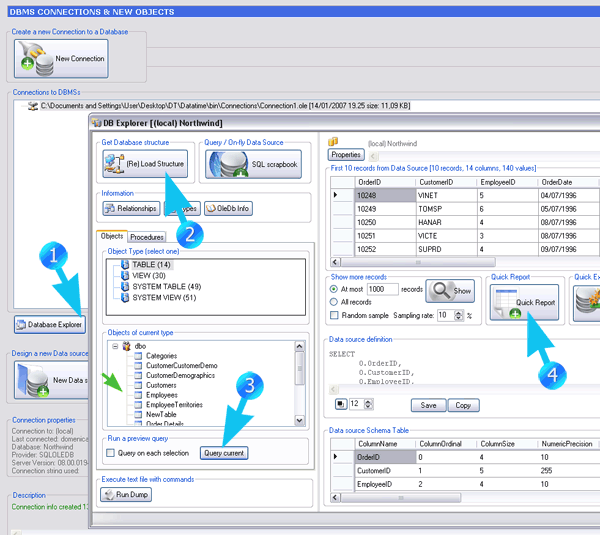Adjust the Sampling rate stepper
The height and width of the screenshot is (535, 600).
pyautogui.click(x=458, y=315)
